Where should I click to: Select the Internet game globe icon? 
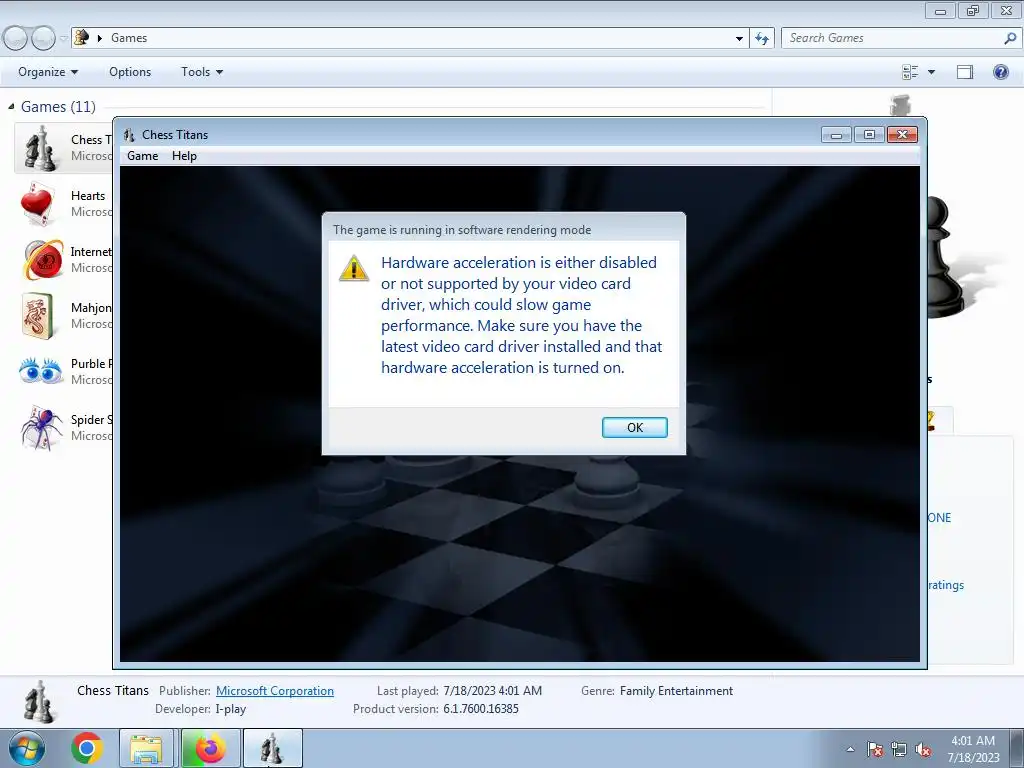click(x=42, y=260)
